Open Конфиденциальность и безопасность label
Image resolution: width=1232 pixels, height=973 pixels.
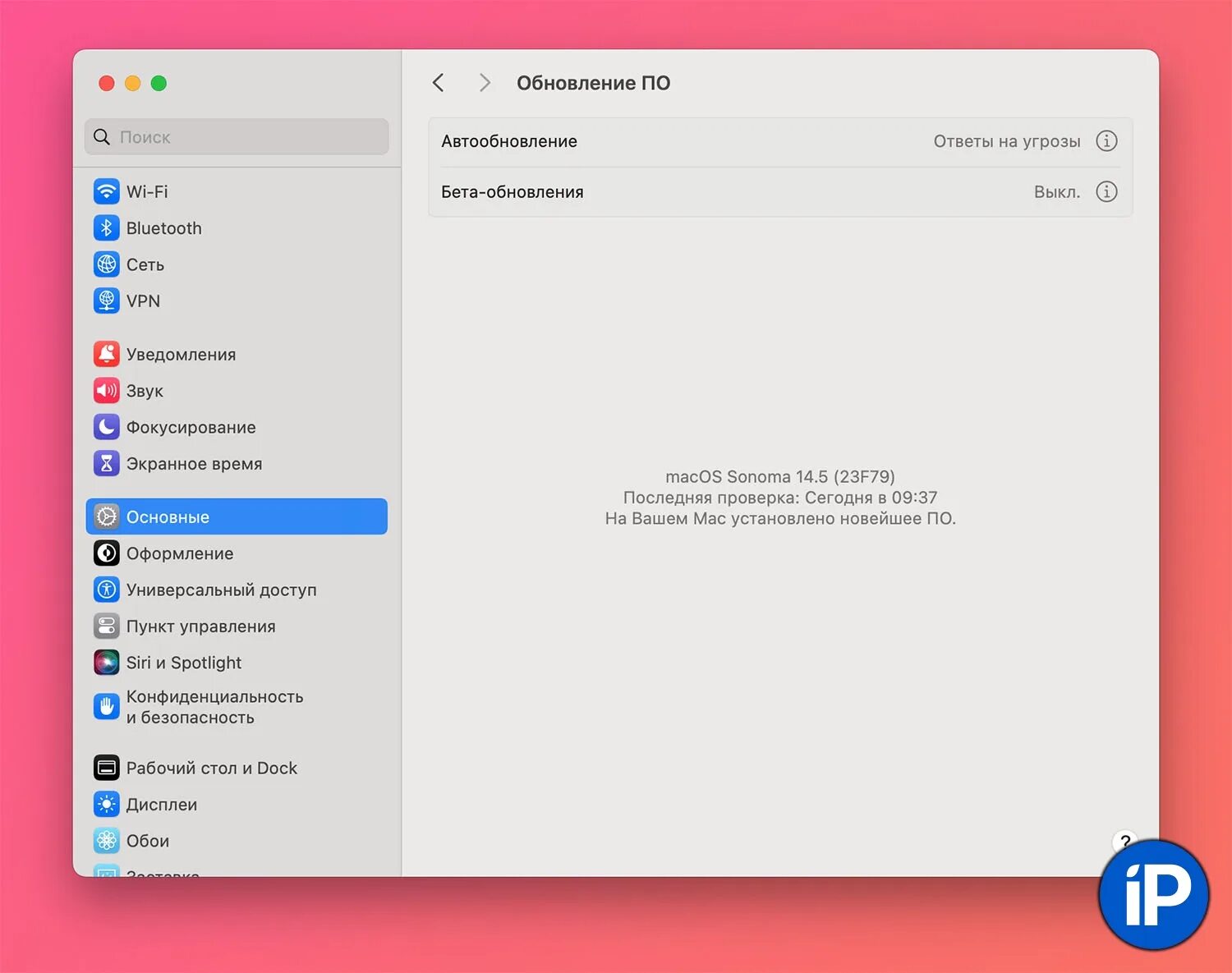215,707
